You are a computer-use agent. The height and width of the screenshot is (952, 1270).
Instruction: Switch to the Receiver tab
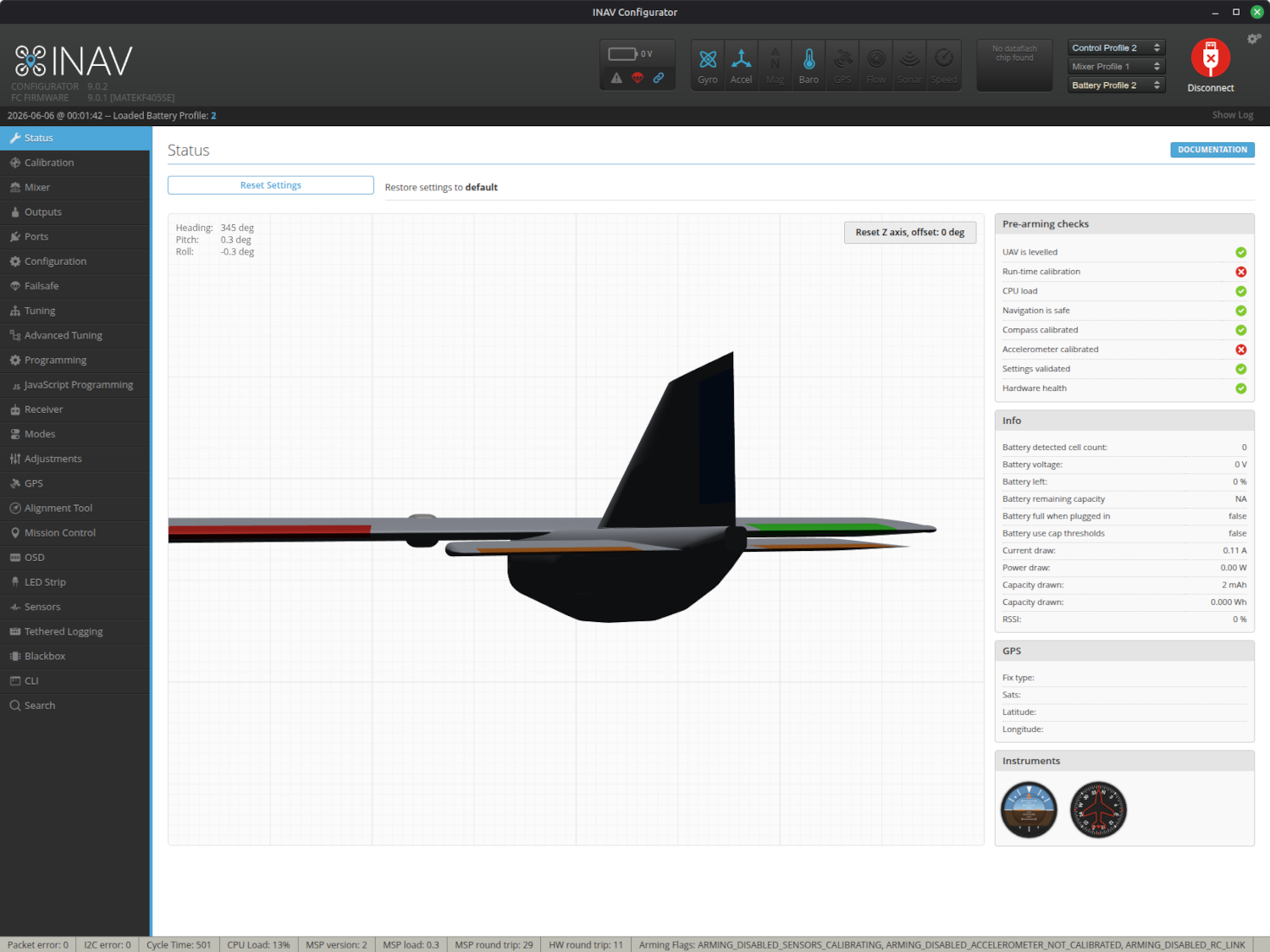pyautogui.click(x=75, y=410)
